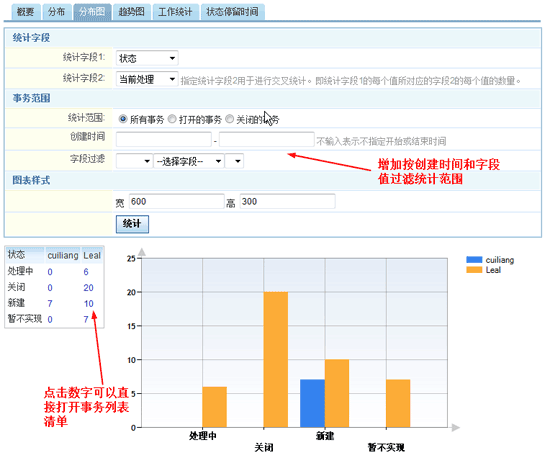Open cuiliang count 0 for 关闭
The image size is (550, 458).
pos(50,288)
